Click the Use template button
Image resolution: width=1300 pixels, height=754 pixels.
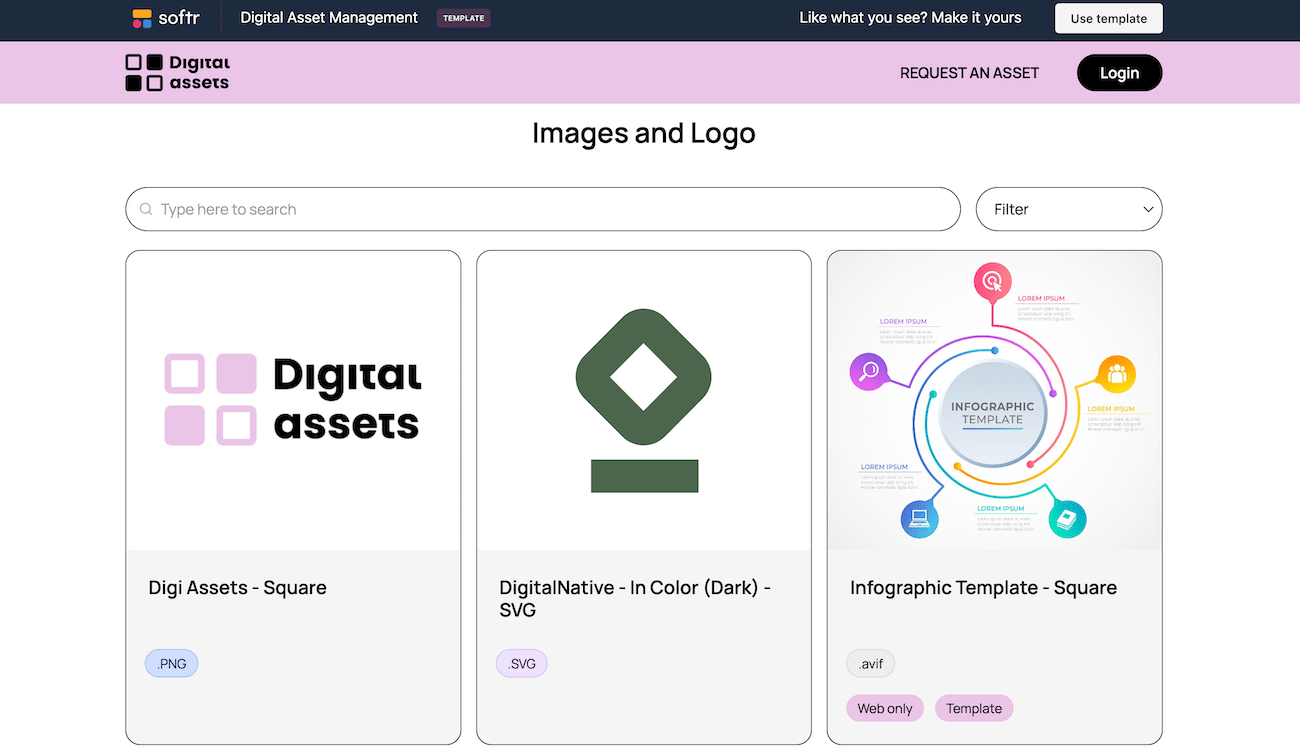pos(1109,18)
